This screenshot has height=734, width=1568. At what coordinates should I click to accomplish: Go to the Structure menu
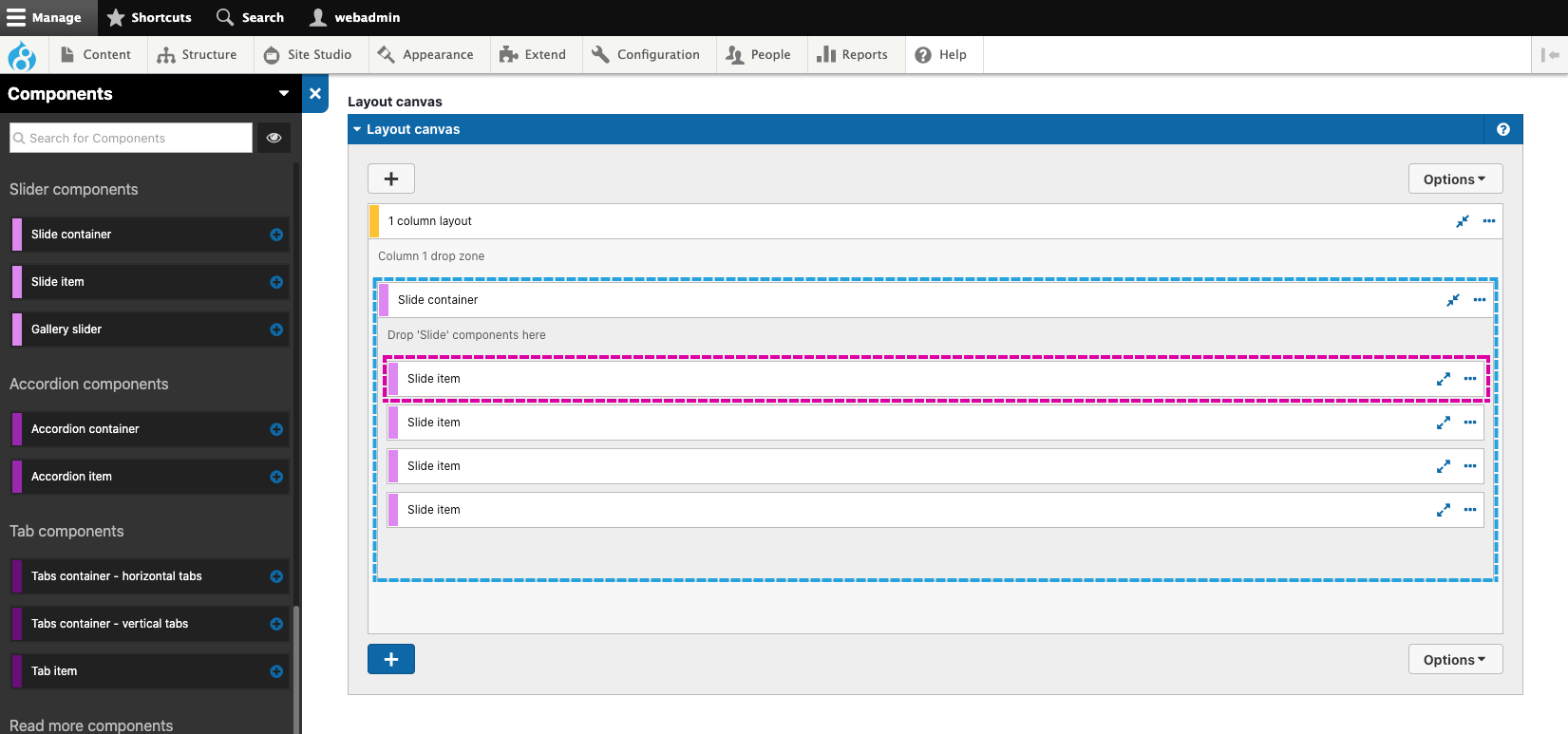click(198, 55)
